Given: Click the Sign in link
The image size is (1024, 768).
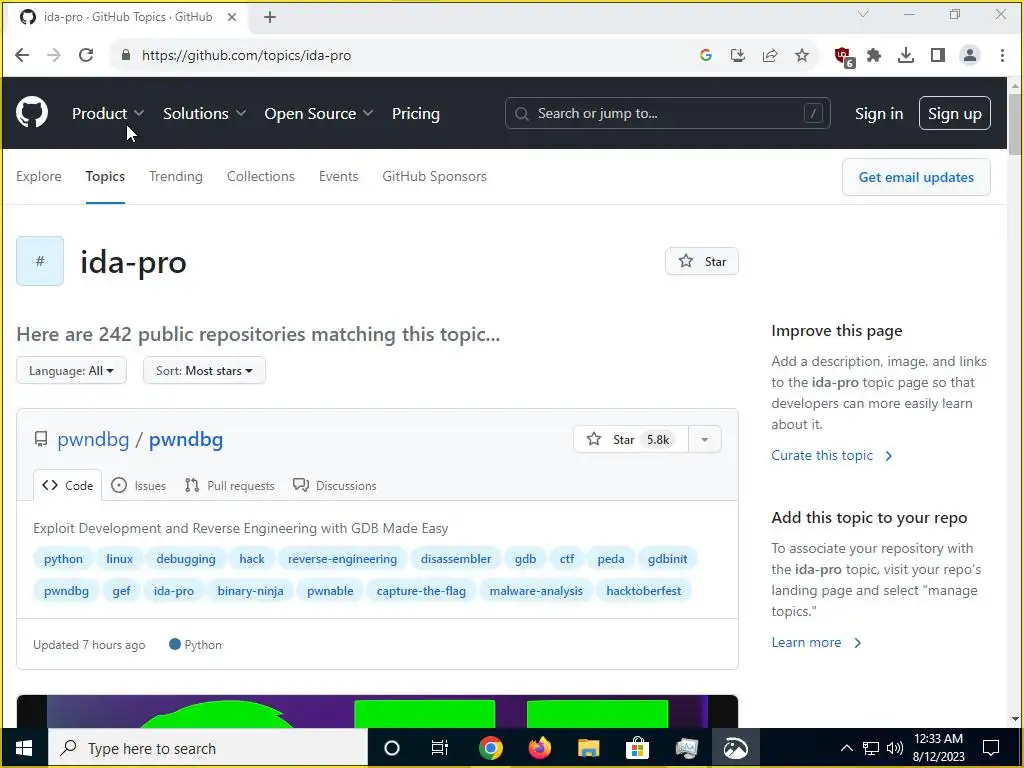Looking at the screenshot, I should point(879,114).
